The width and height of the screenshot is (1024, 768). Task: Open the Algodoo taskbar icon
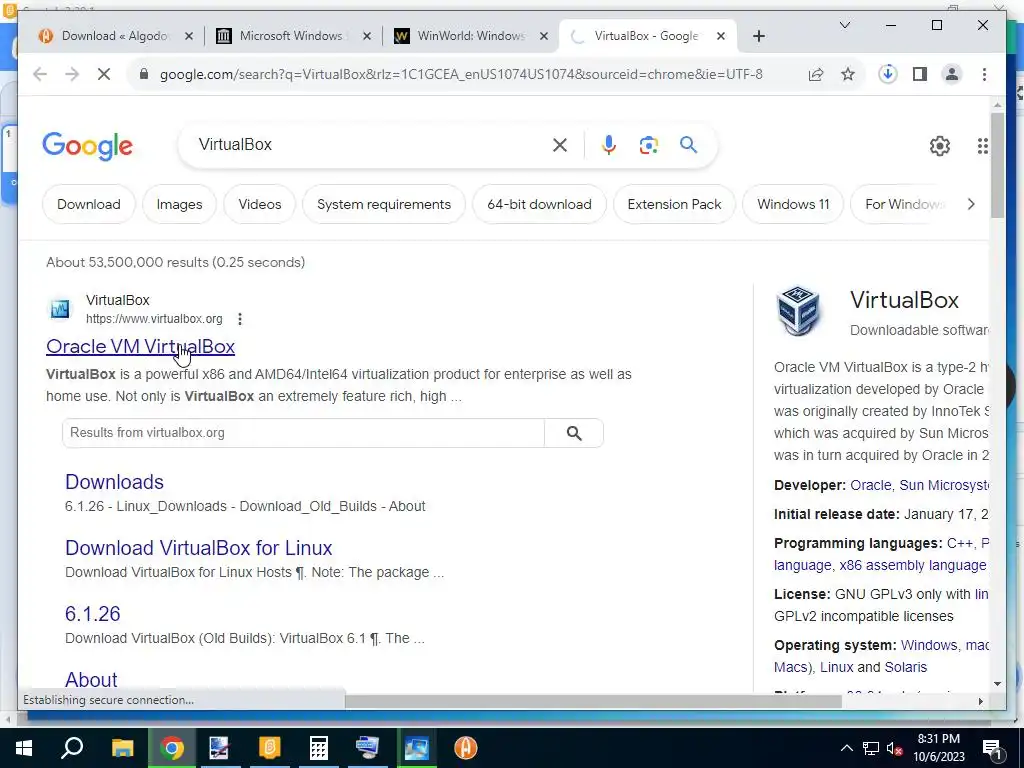pos(466,748)
